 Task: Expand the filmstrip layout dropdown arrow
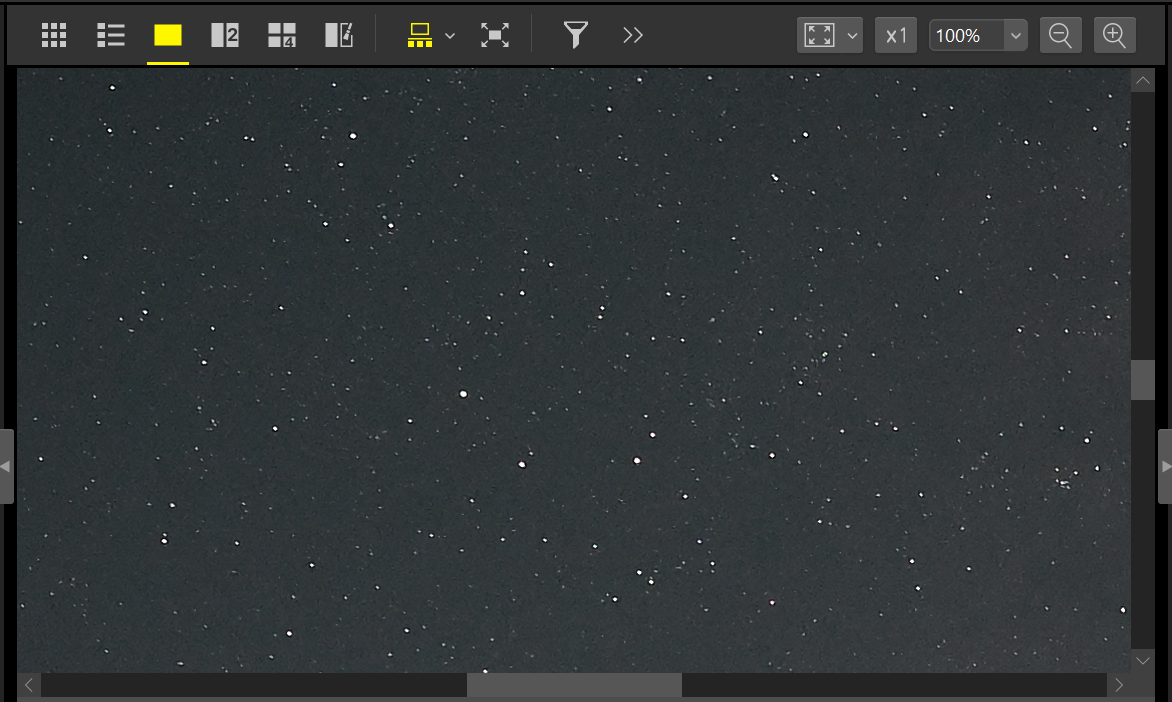[450, 36]
